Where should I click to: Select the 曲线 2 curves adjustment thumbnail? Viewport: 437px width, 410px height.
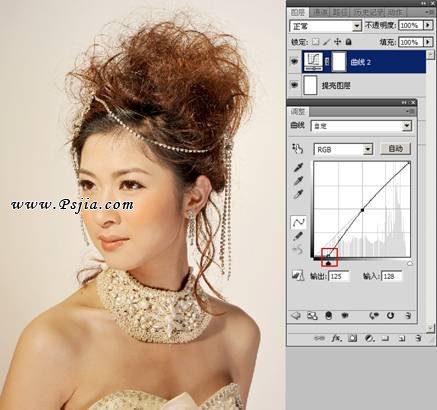coord(313,62)
